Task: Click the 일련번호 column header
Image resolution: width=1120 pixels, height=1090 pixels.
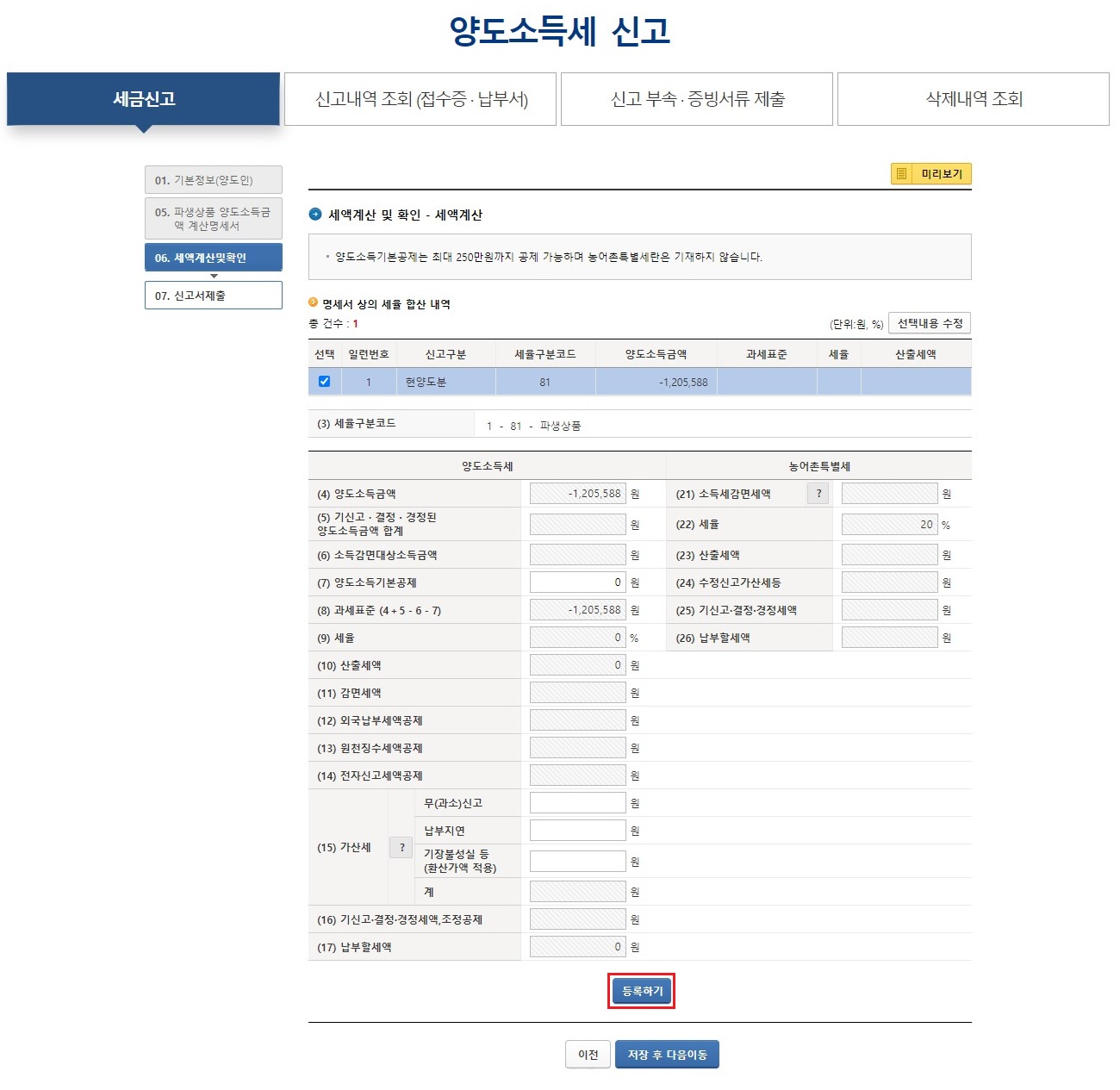Action: point(368,354)
